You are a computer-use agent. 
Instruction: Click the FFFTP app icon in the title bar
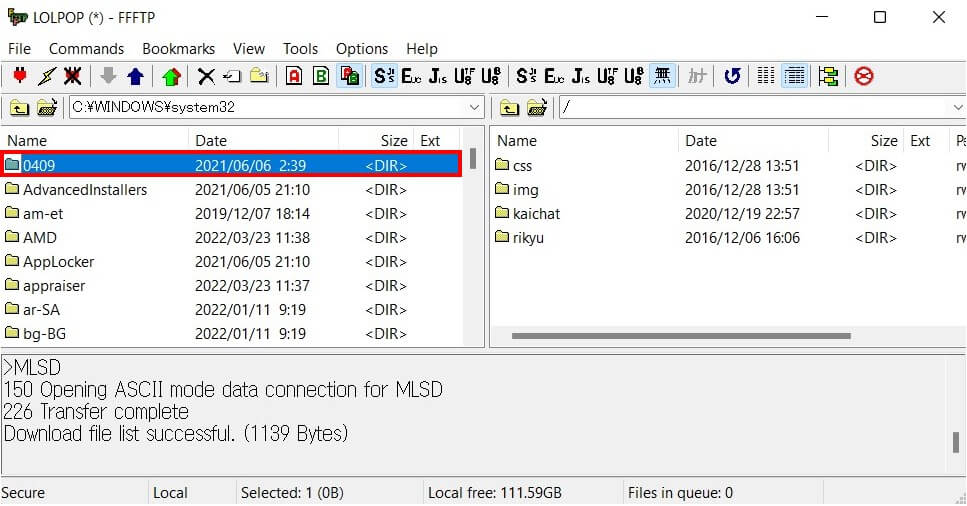click(17, 17)
